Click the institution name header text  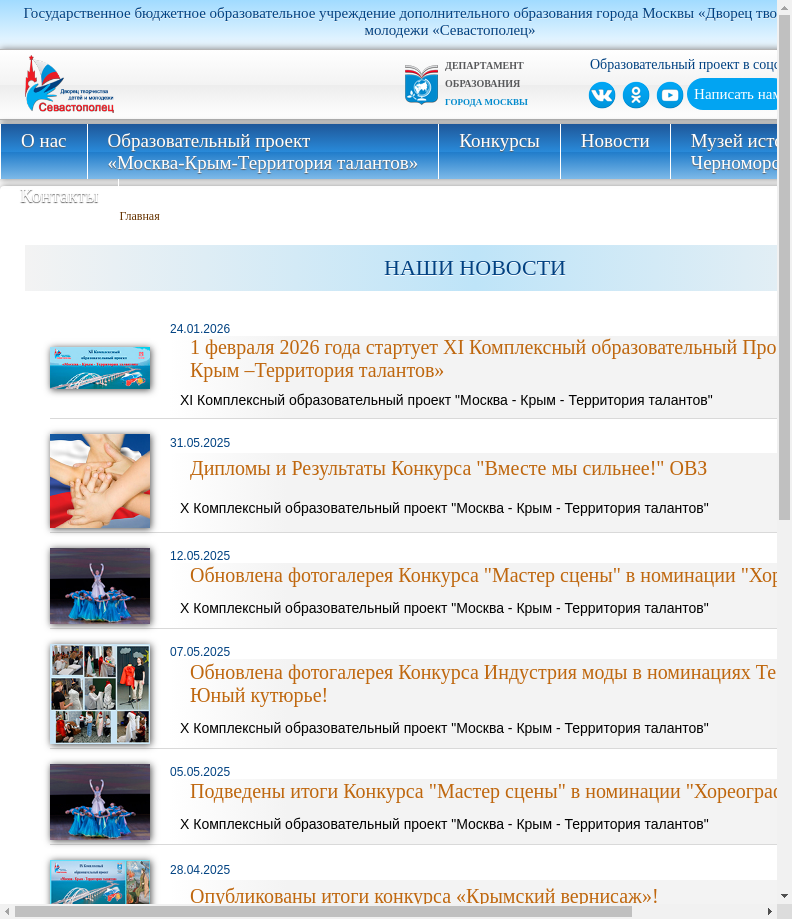(400, 22)
